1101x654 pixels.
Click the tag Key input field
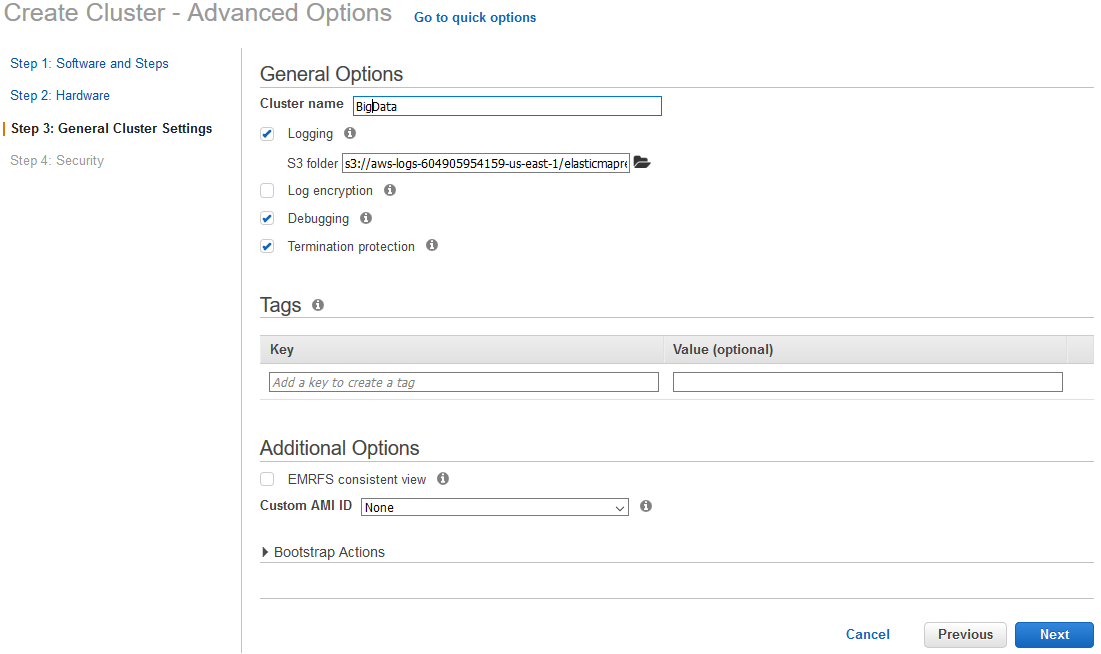464,382
